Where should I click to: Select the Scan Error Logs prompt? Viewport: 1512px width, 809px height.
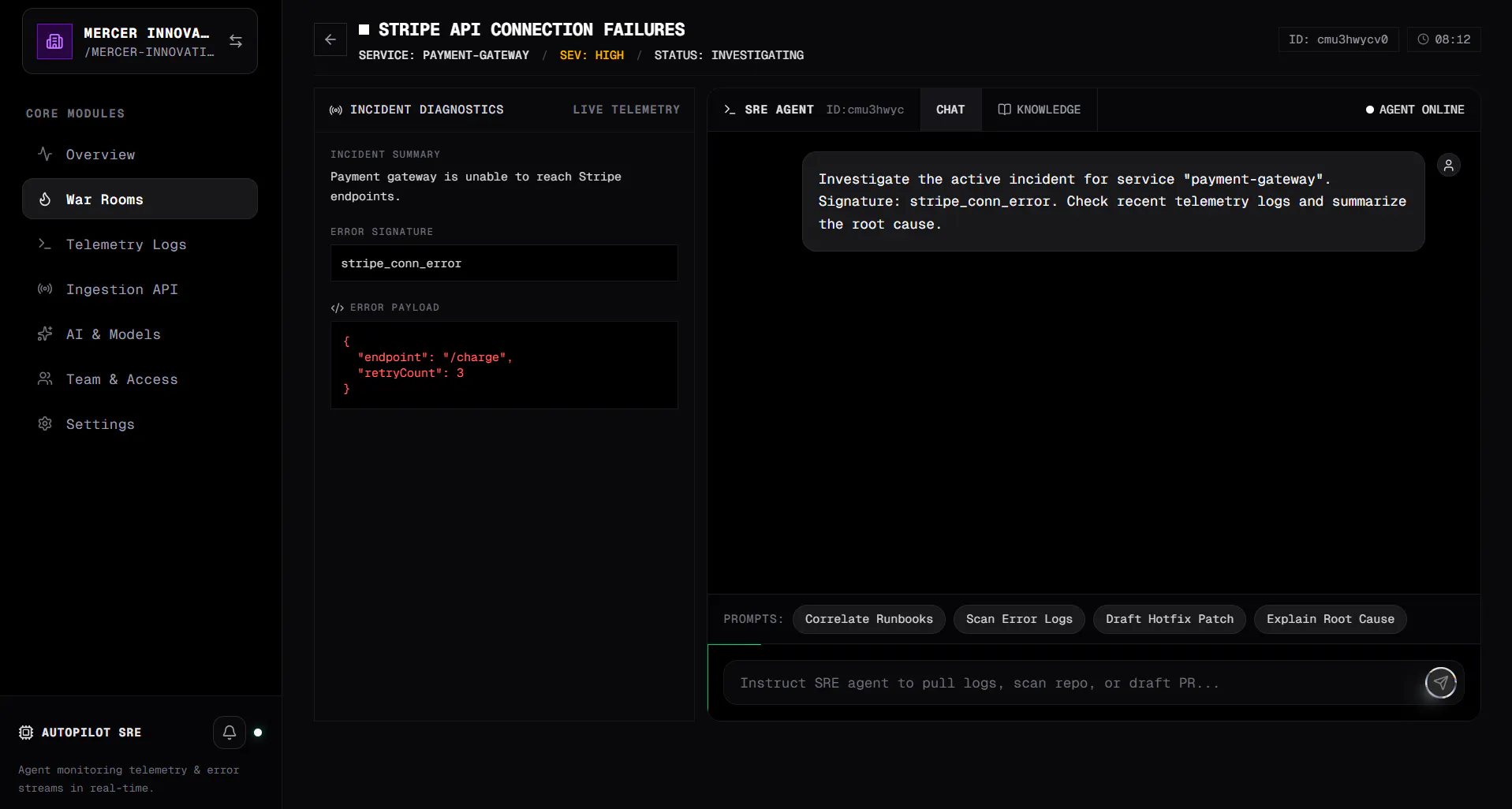[x=1019, y=619]
